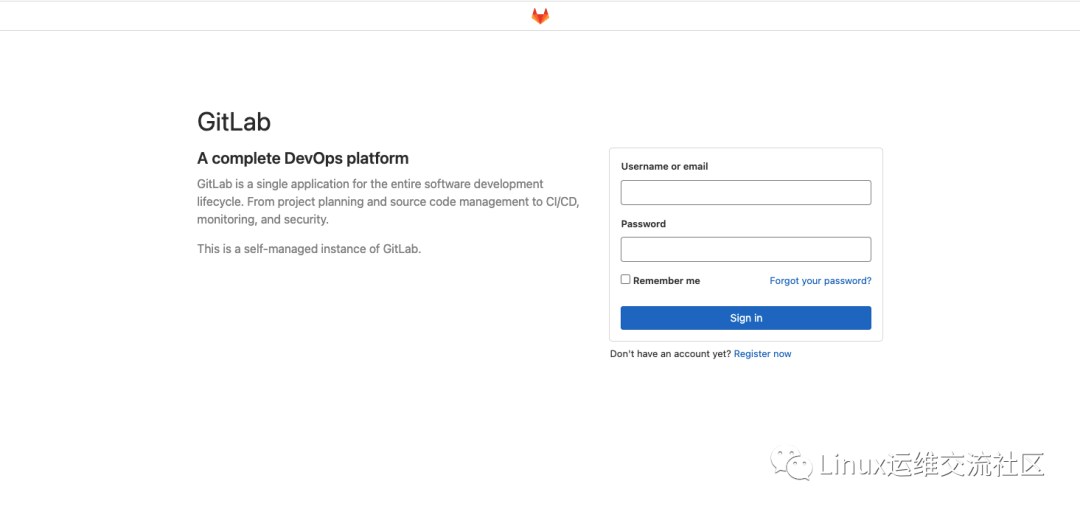The width and height of the screenshot is (1080, 512).
Task: Click the WeChat watermark icon
Action: [x=790, y=465]
